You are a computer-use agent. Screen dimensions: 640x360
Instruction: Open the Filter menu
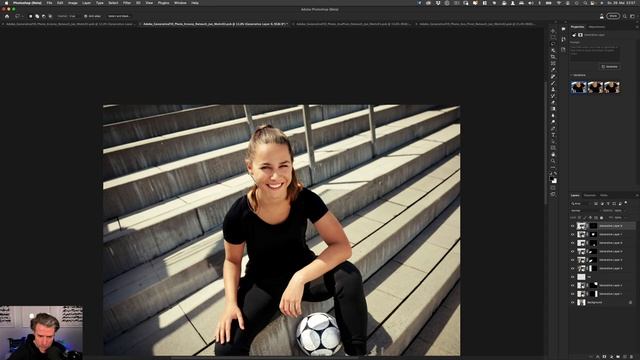[127, 3]
